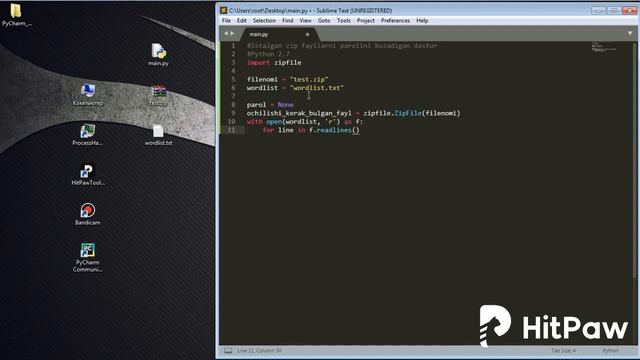
Task: Click Line 11 Column status text
Action: pyautogui.click(x=259, y=351)
